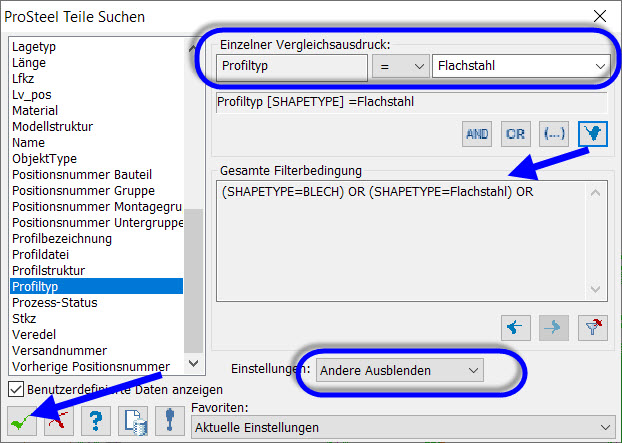Click filter condition box scroll-down arrow

click(x=595, y=289)
